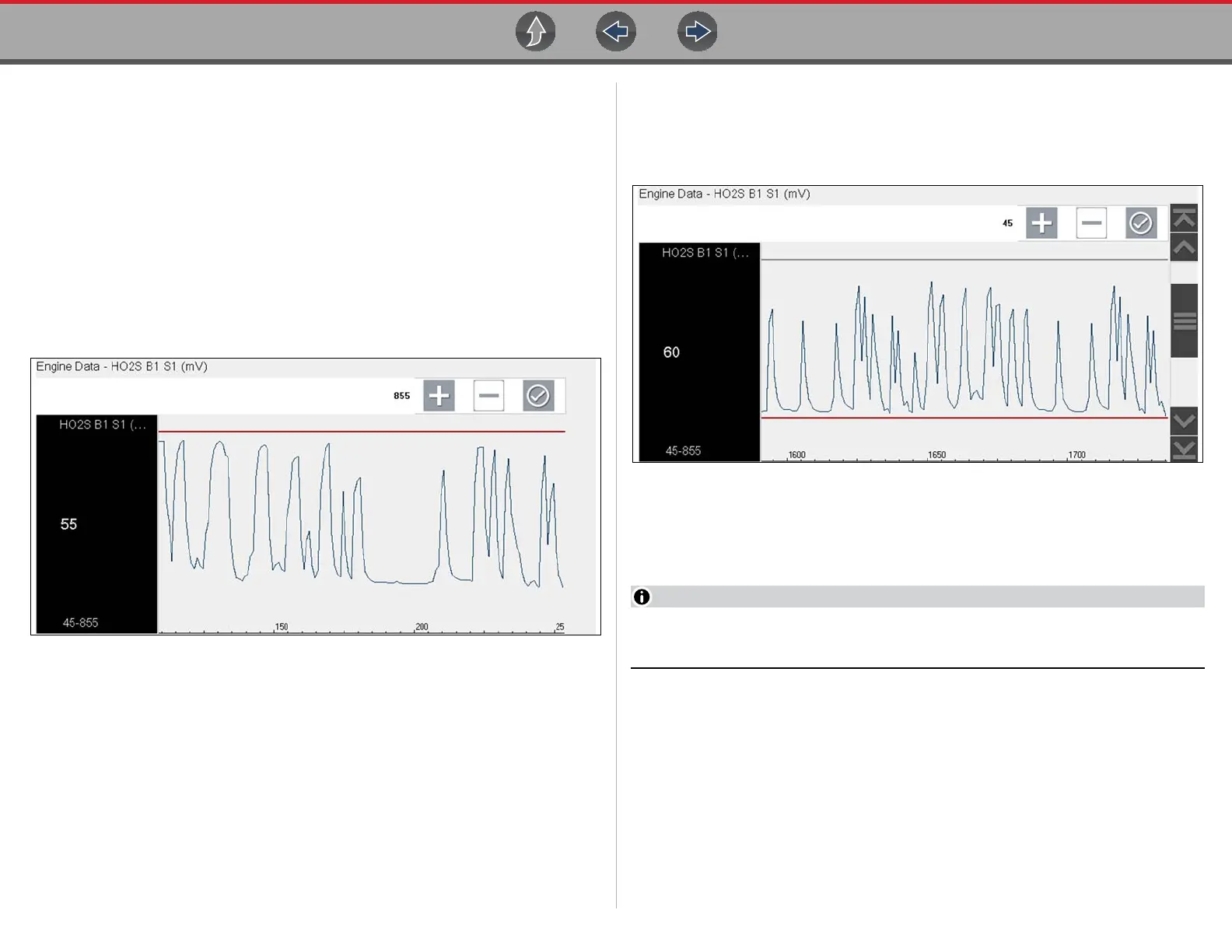Click plus icon beside the 45 value
This screenshot has width=1232, height=952.
click(1041, 223)
